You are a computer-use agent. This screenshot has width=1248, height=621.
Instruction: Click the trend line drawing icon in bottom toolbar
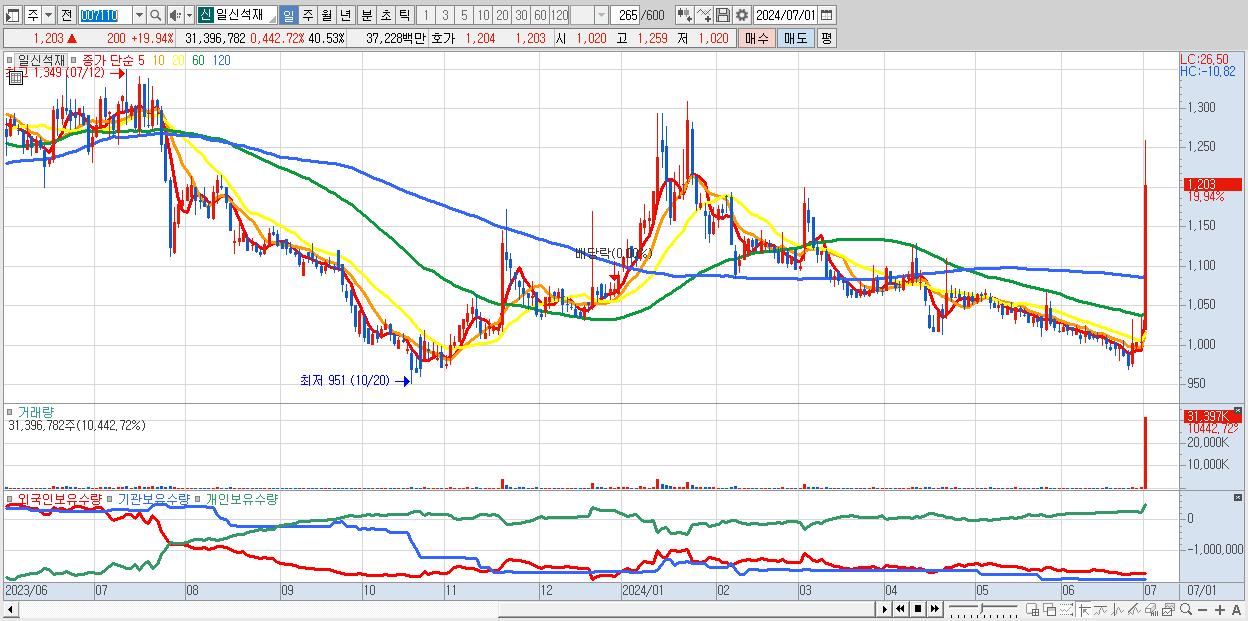click(x=1135, y=609)
